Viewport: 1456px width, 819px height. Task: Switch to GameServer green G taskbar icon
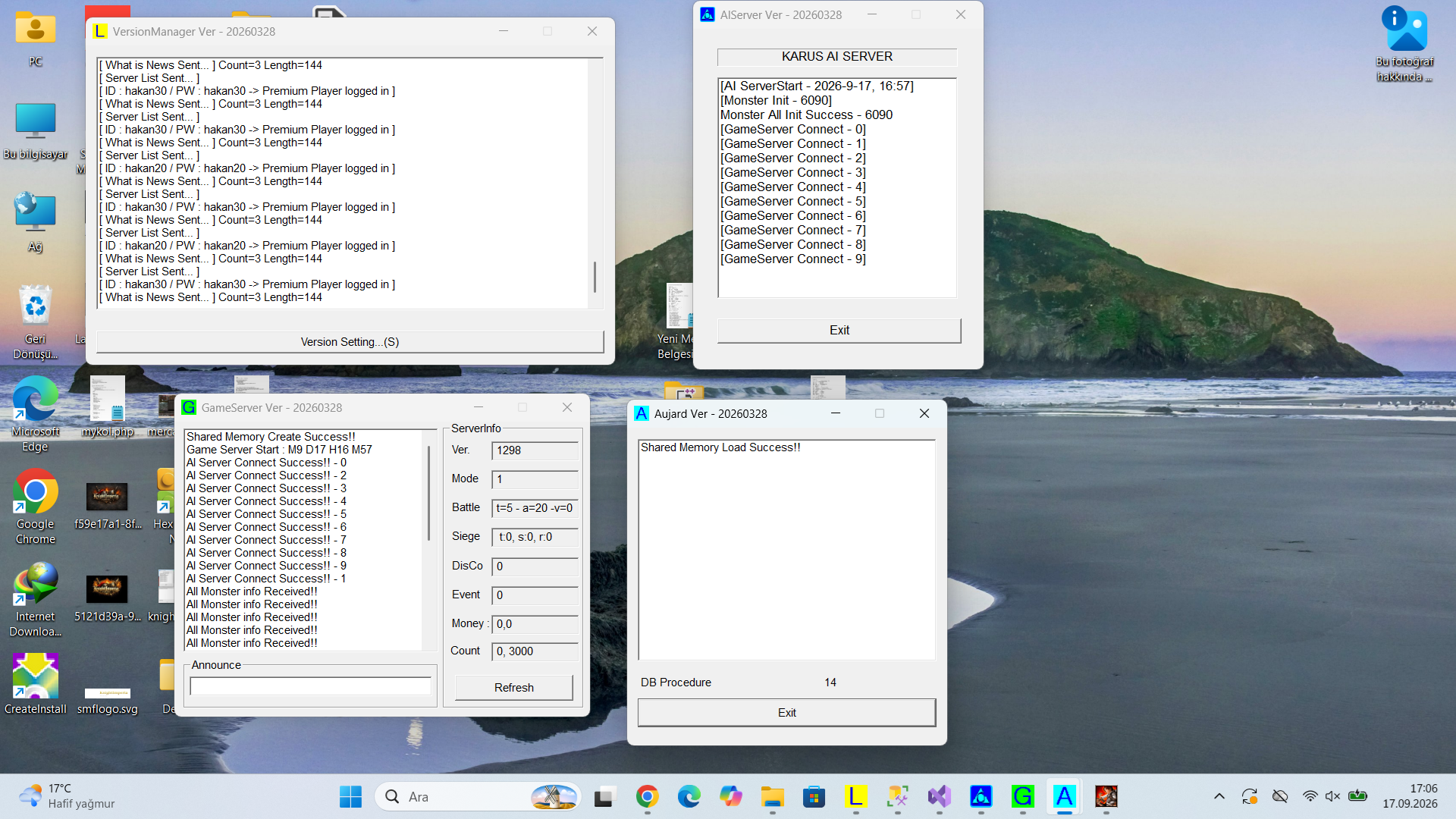[1022, 796]
